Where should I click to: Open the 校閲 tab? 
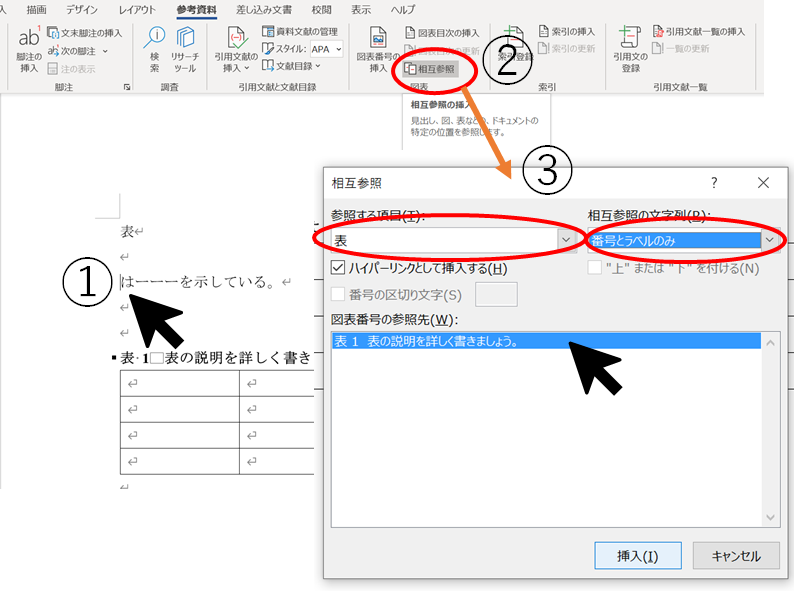tap(322, 10)
